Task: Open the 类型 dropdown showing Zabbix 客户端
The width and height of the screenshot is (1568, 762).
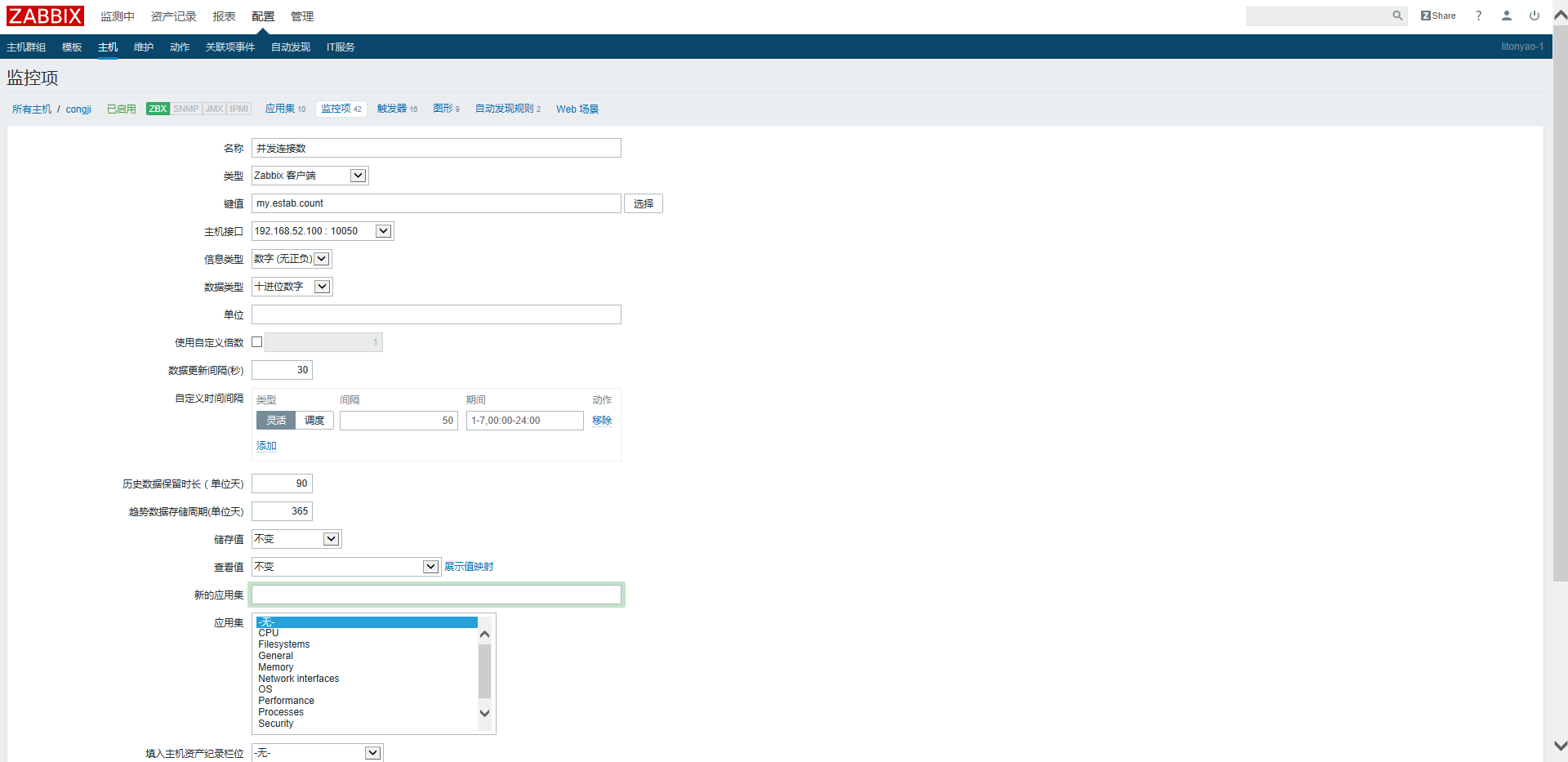Action: (310, 176)
